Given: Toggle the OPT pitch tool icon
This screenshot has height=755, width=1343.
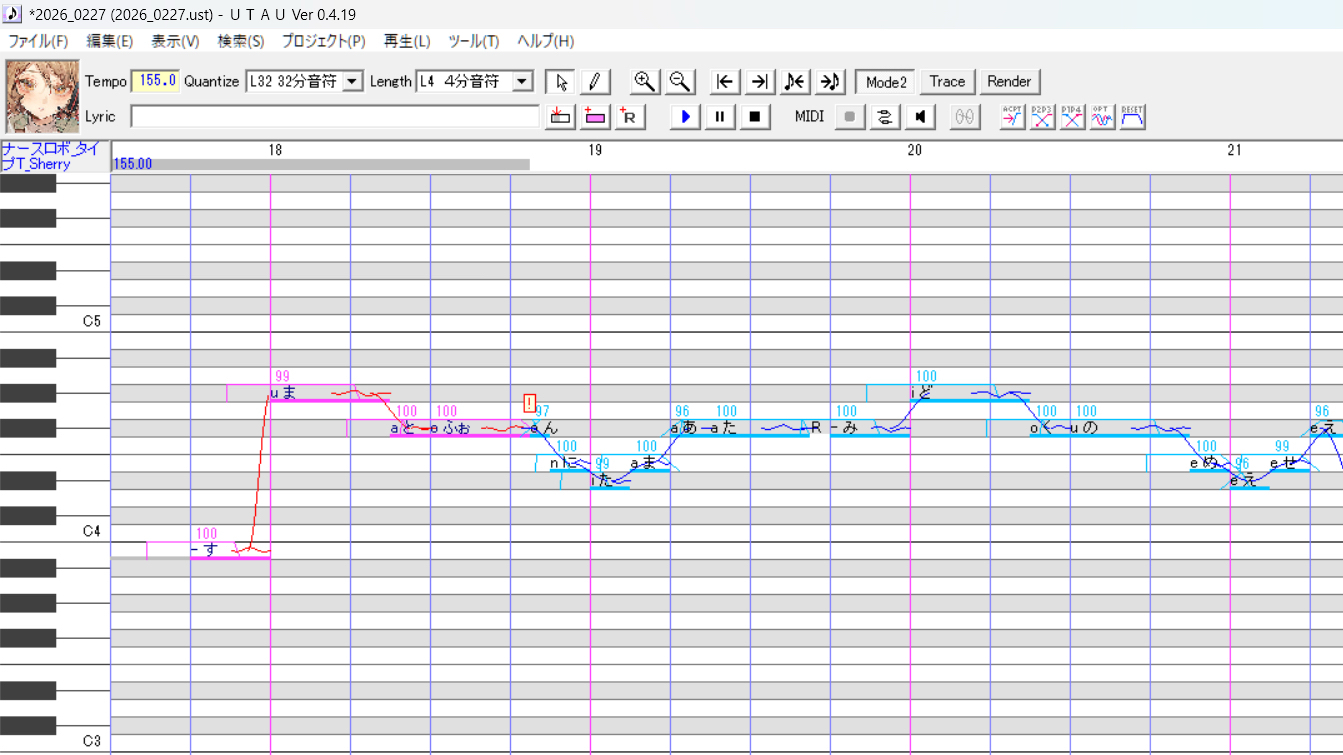Looking at the screenshot, I should pyautogui.click(x=1102, y=117).
